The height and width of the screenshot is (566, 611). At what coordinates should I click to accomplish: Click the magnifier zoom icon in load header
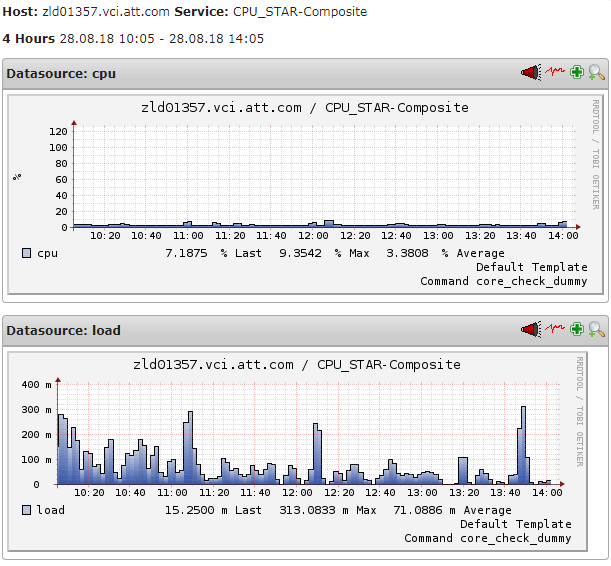point(596,330)
